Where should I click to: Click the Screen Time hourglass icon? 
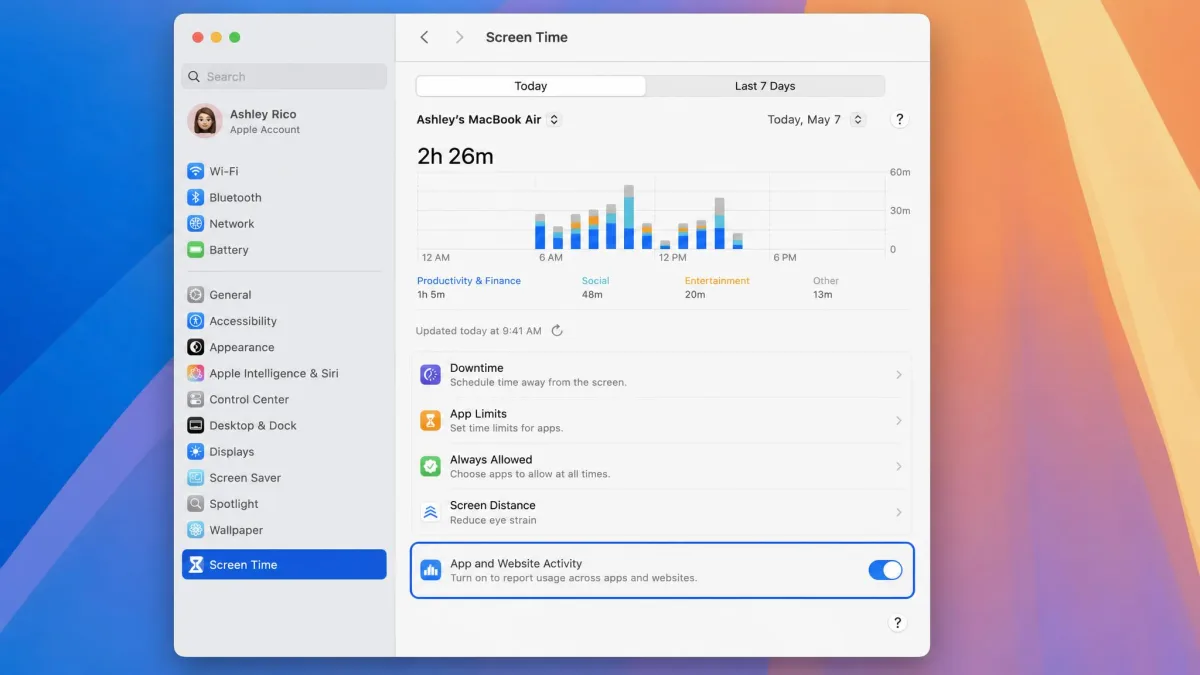pos(196,564)
